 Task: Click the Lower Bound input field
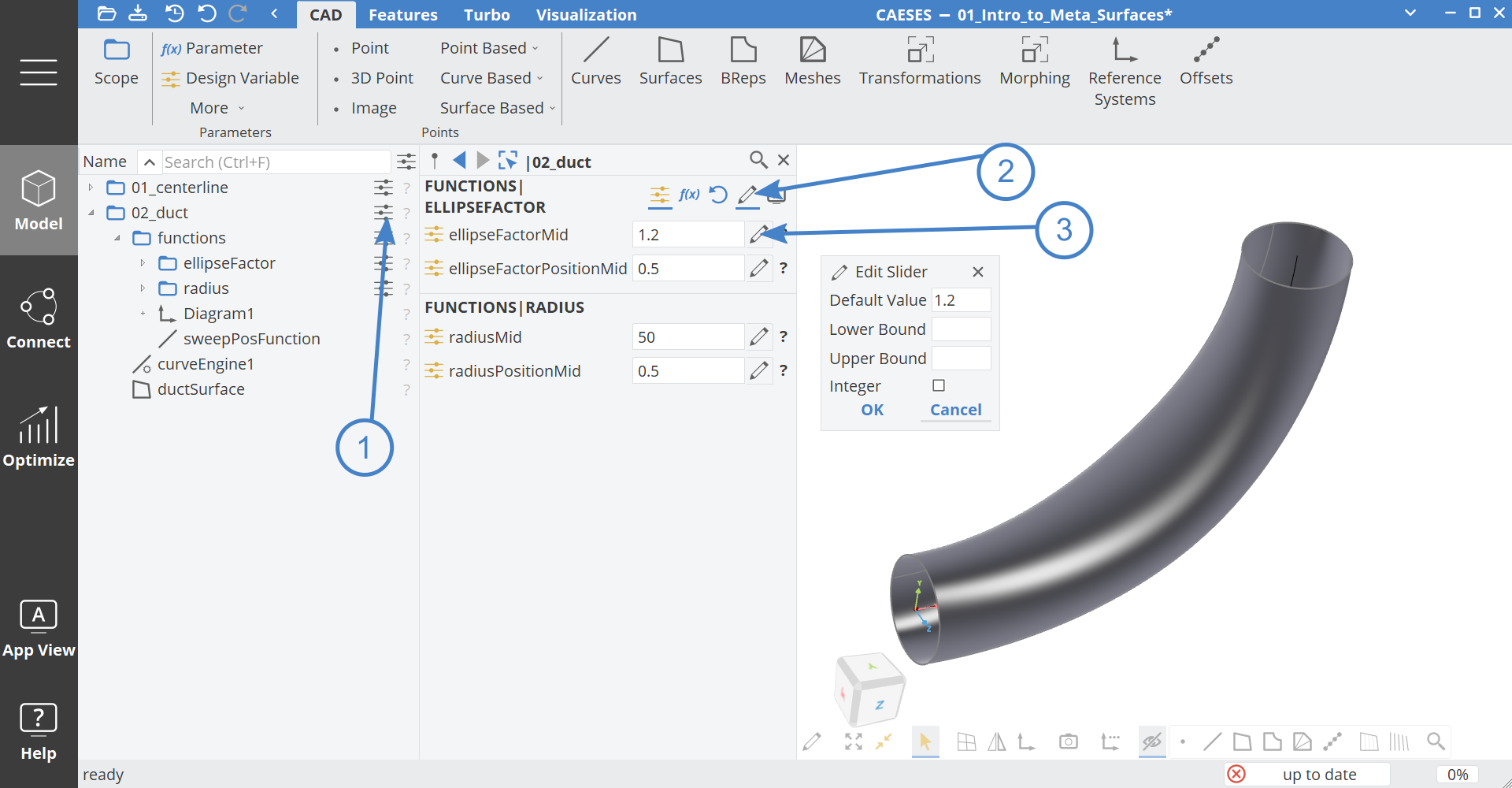click(x=961, y=329)
